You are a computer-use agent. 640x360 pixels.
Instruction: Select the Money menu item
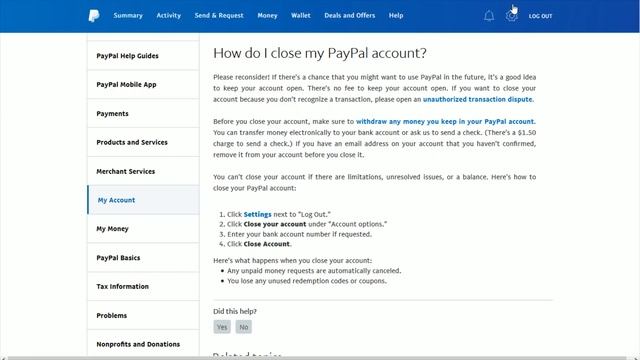point(267,16)
